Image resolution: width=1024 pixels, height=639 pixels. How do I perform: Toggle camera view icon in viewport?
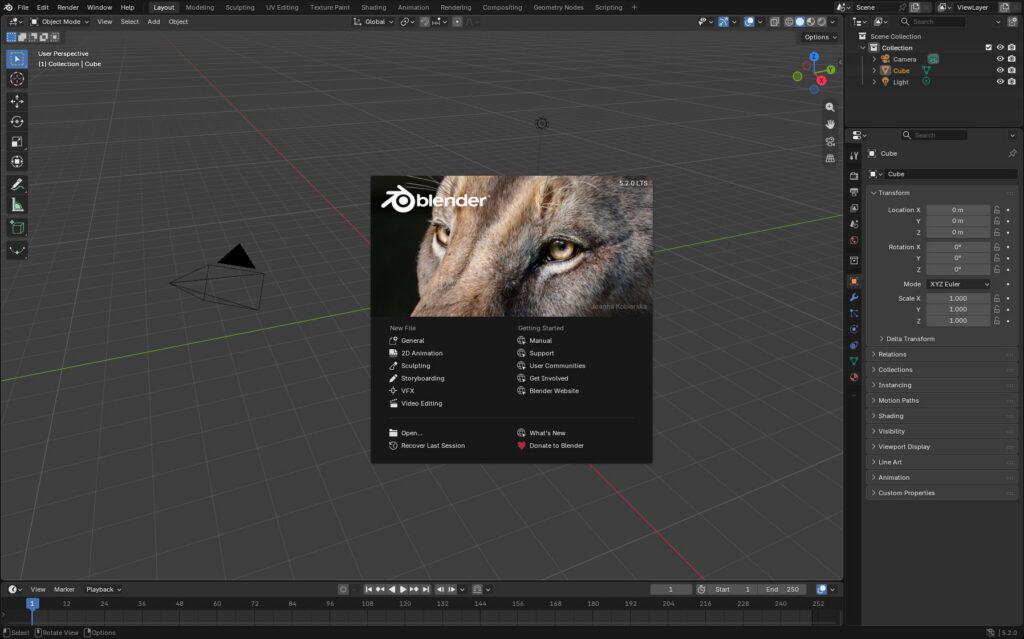[x=830, y=141]
